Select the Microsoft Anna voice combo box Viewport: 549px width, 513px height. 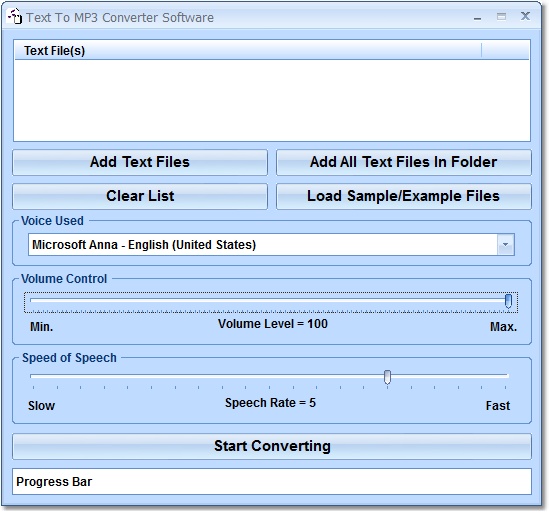coord(271,244)
